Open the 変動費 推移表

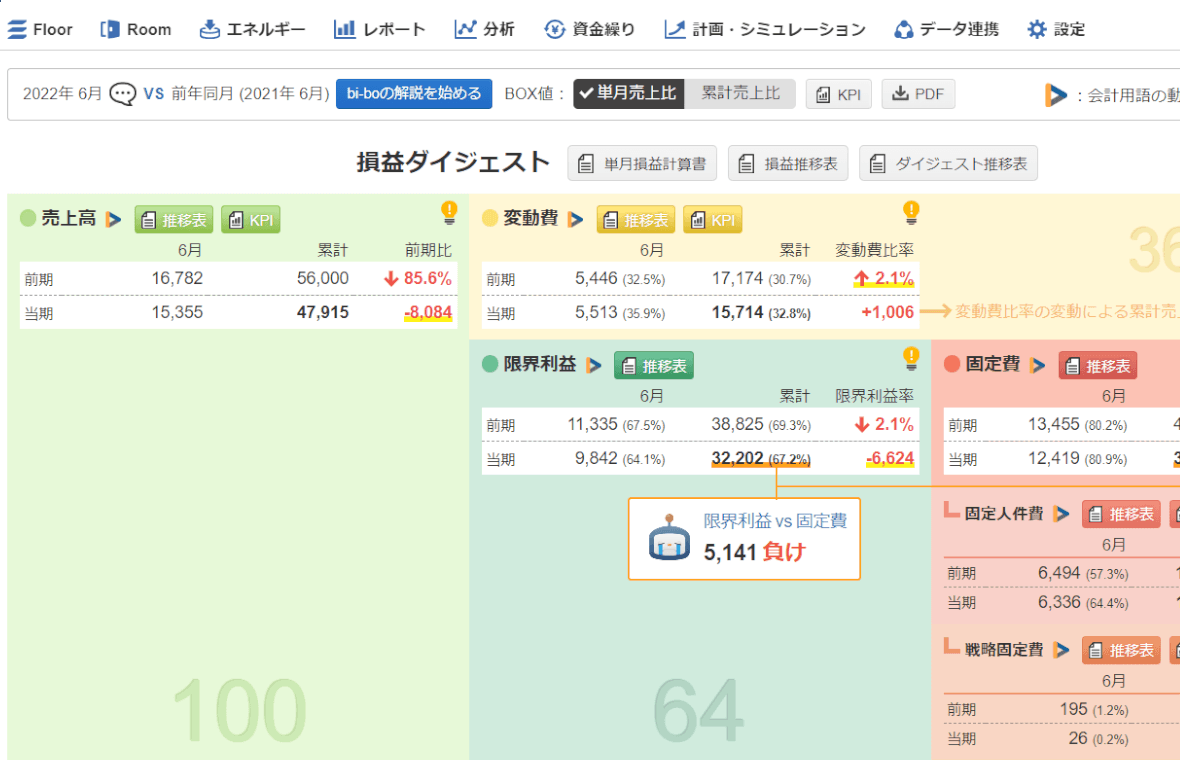pyautogui.click(x=636, y=220)
